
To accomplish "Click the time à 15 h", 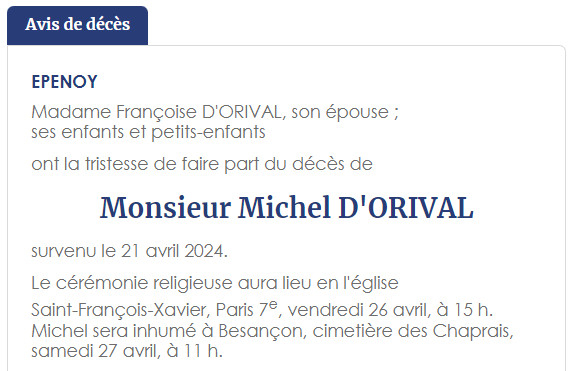I will pos(465,310).
